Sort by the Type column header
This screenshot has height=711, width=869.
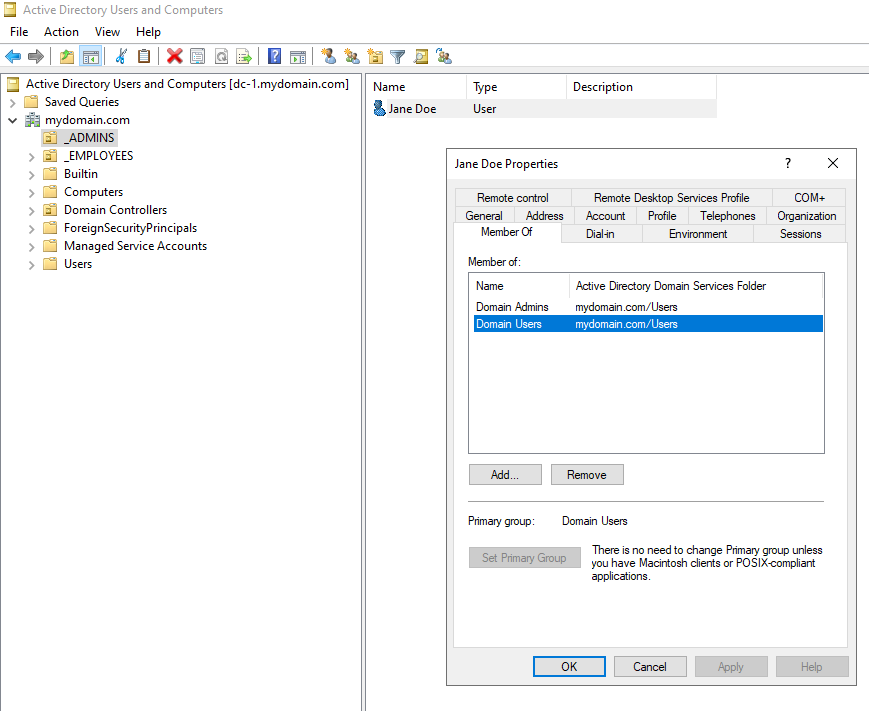tap(516, 87)
